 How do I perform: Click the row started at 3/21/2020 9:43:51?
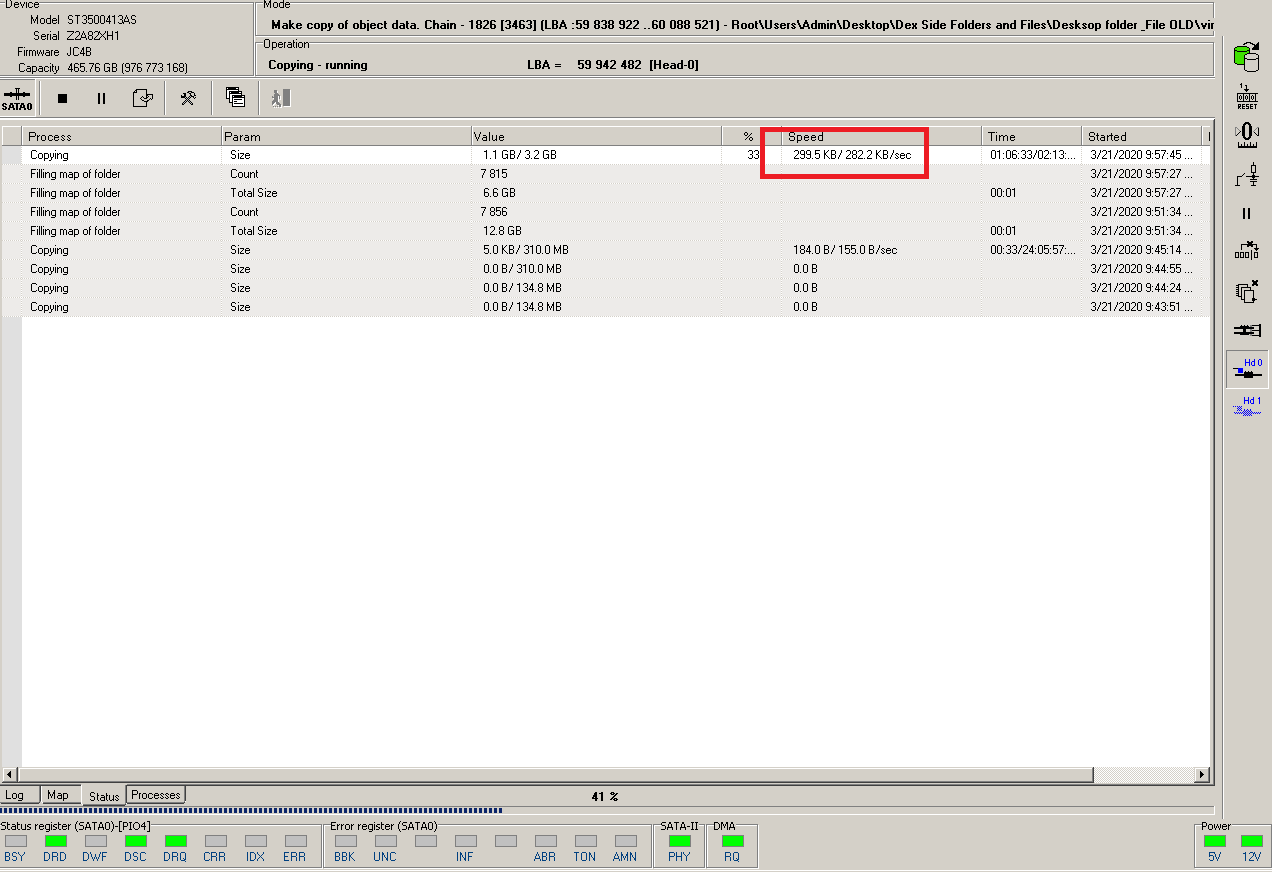(x=606, y=307)
